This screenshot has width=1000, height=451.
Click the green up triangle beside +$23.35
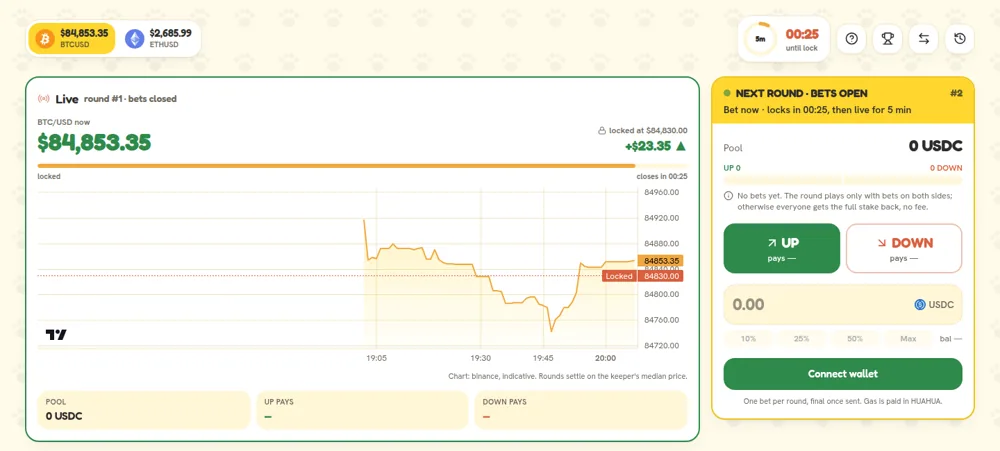(x=681, y=146)
